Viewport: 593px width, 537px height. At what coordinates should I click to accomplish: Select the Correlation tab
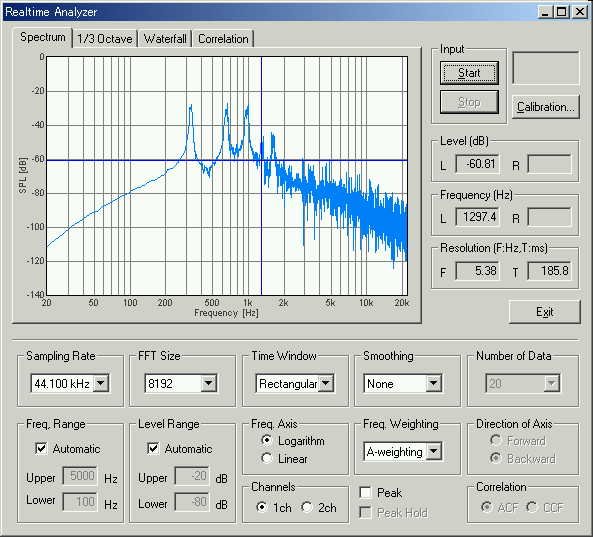point(223,39)
